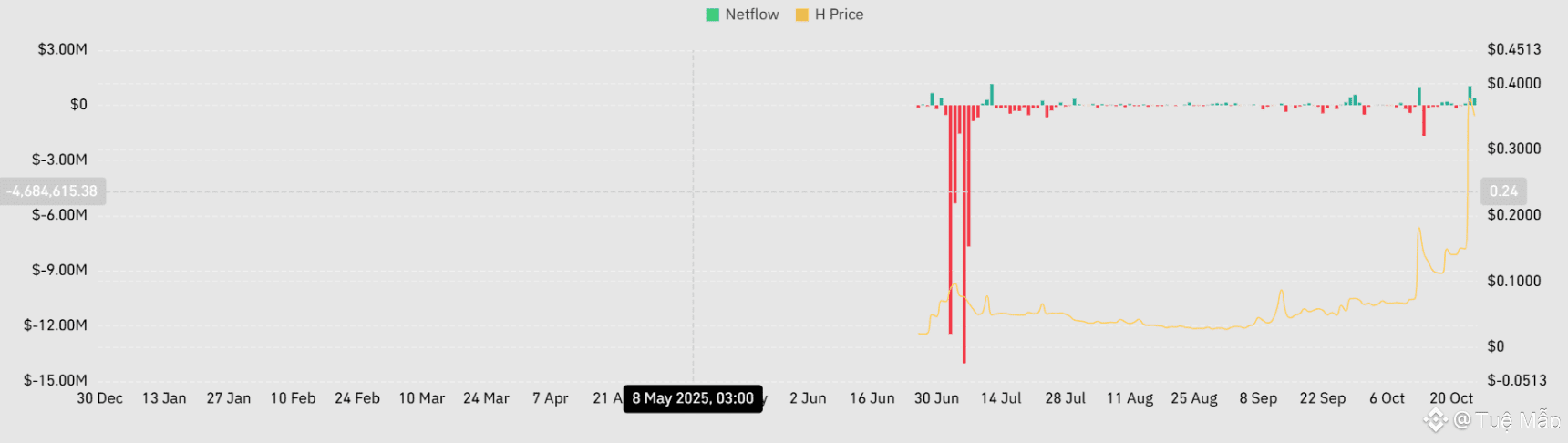Screen dimensions: 1568x443
Task: Select the 0.24 price crosshair label
Action: pos(1504,191)
